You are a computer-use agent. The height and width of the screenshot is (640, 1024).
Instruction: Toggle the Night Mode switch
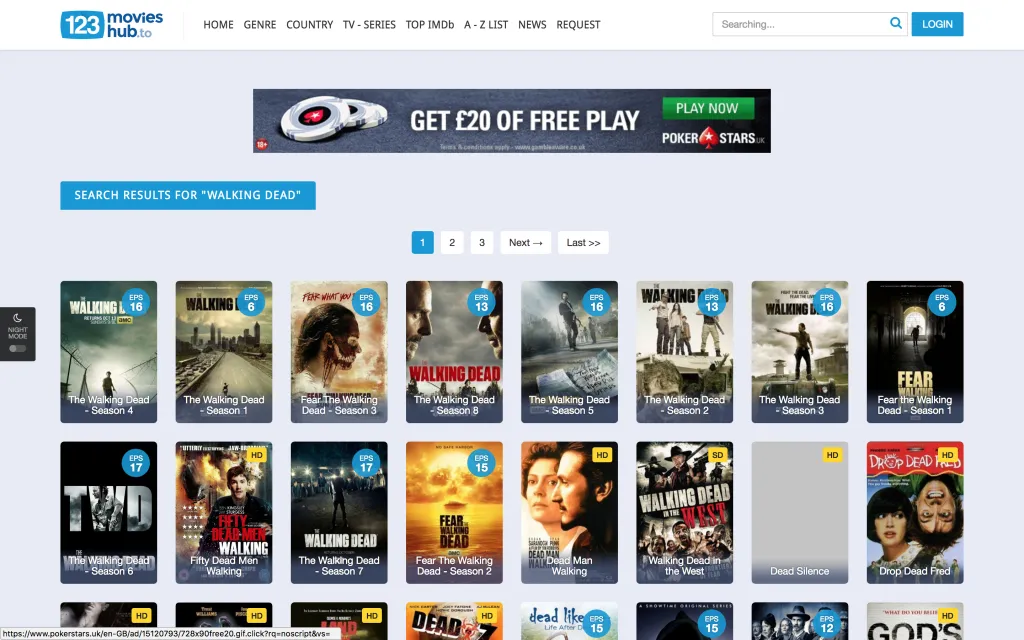tap(18, 349)
